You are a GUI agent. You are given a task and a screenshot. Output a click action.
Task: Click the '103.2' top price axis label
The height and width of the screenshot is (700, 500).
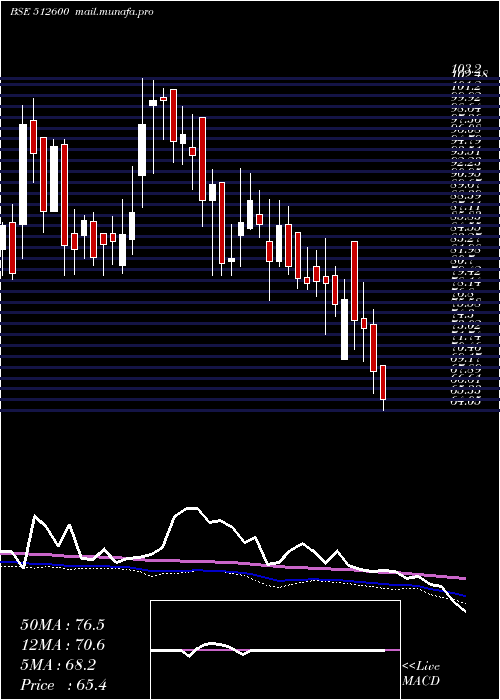[466, 67]
